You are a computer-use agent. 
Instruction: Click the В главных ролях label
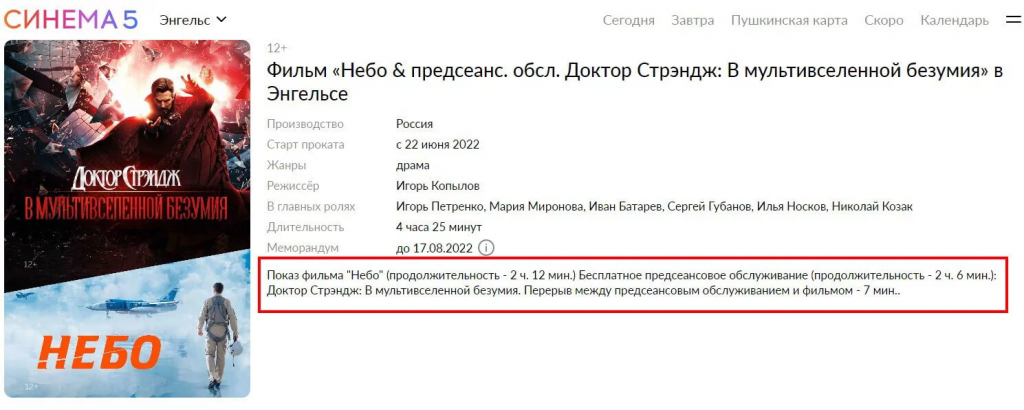click(311, 207)
